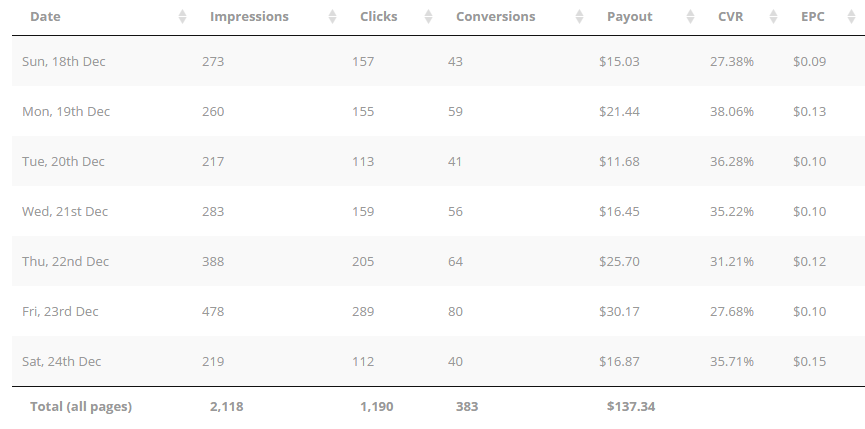Click the Payout column header text
Viewport: 865px width, 429px height.
point(629,17)
